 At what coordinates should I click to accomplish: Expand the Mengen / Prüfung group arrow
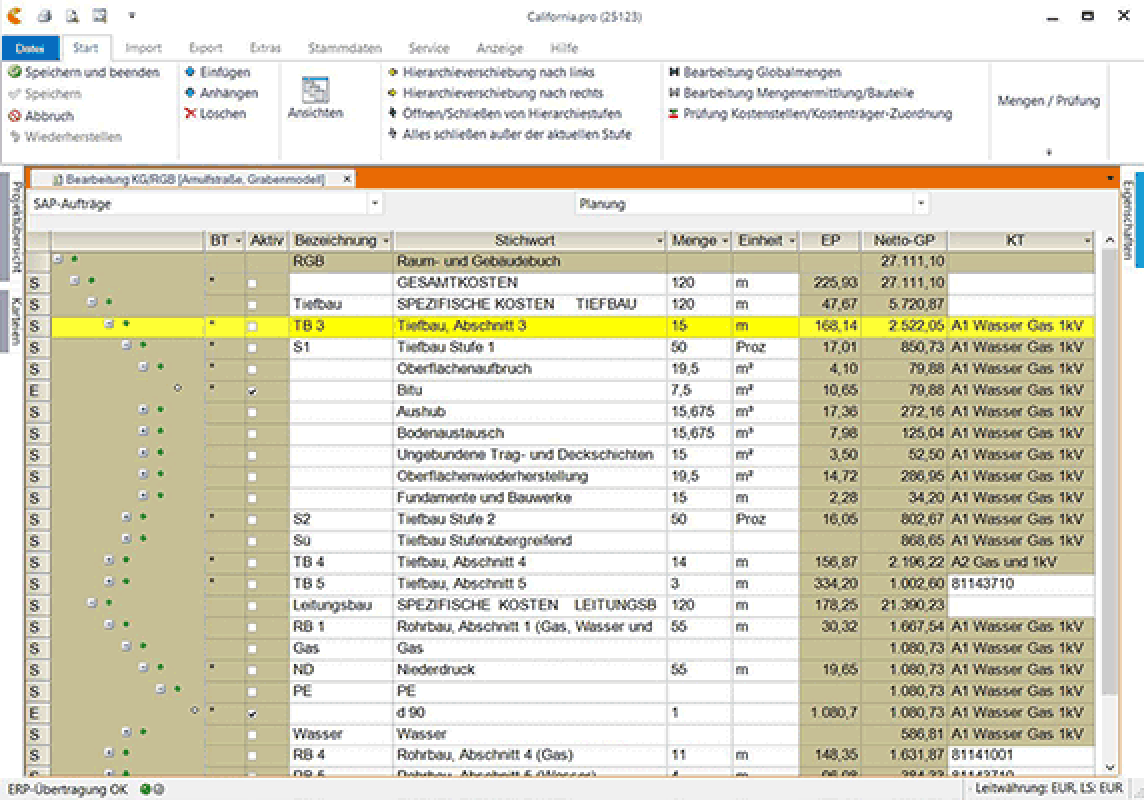(1049, 152)
